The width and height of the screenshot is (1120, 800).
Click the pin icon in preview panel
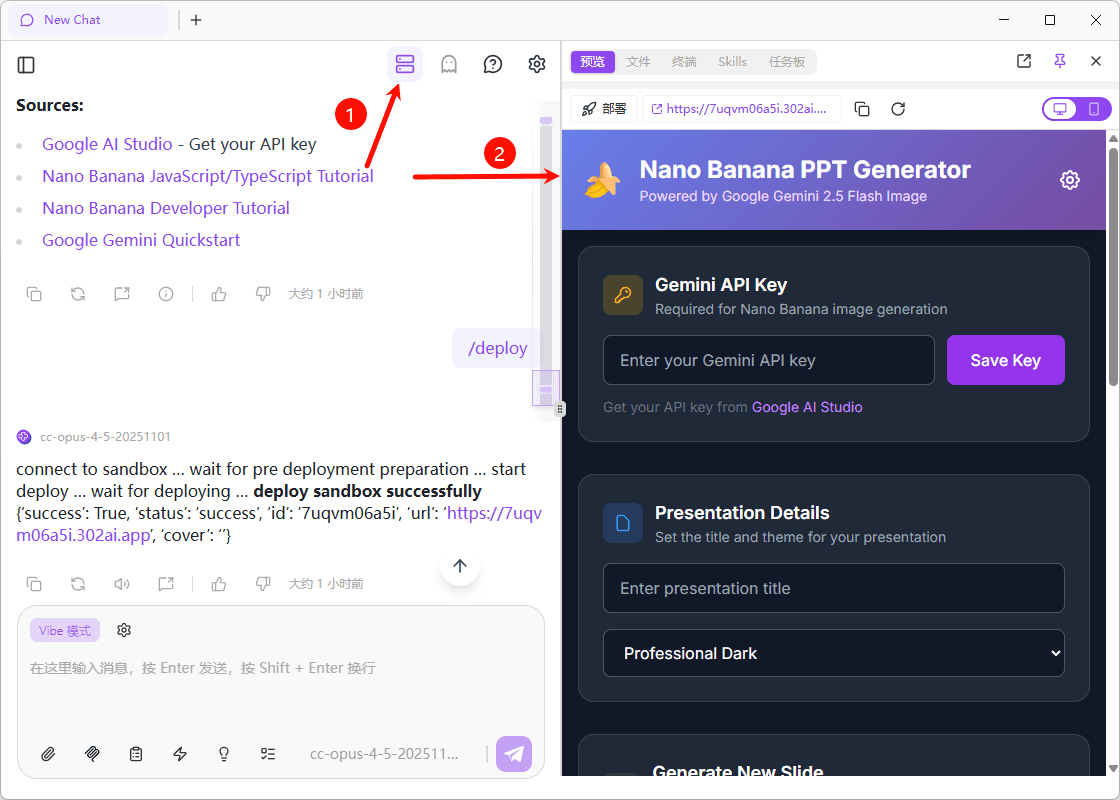[1060, 61]
